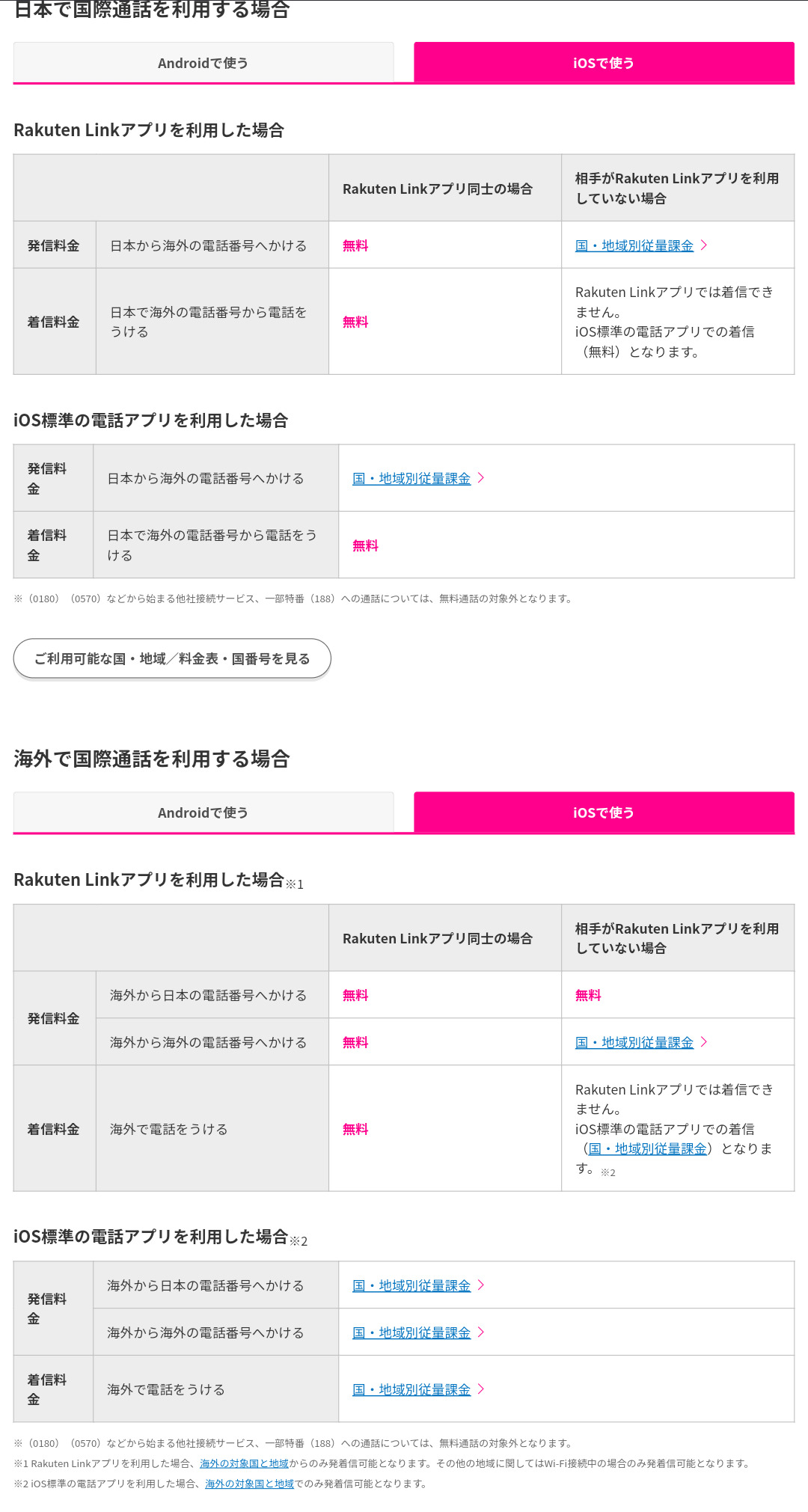808x1512 pixels.
Task: Open 海外の対象国と地域 link in ※1 footnote
Action: pyautogui.click(x=244, y=1463)
